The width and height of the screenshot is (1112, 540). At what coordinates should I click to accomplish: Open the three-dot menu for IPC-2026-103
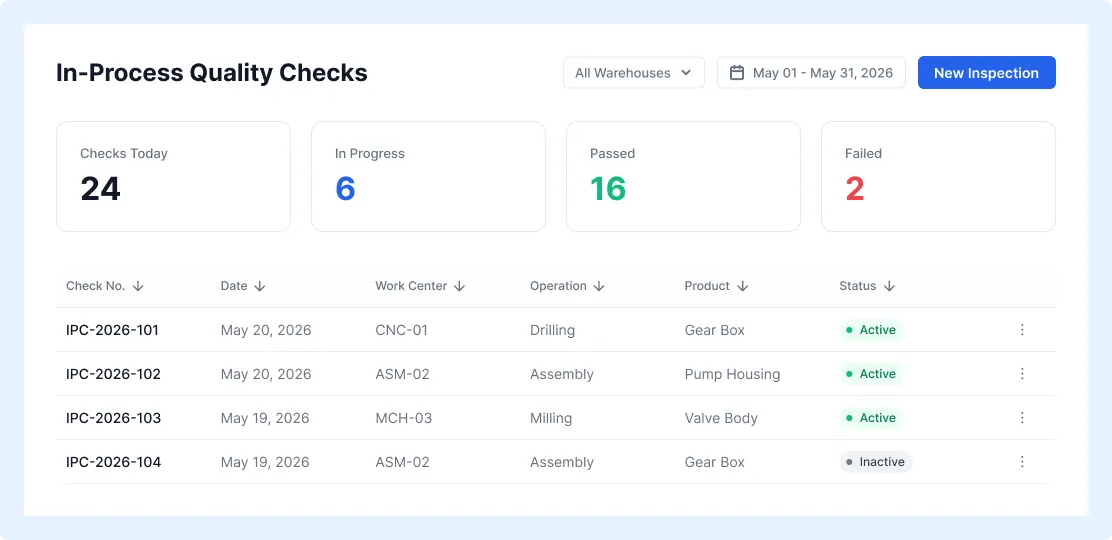point(1022,417)
